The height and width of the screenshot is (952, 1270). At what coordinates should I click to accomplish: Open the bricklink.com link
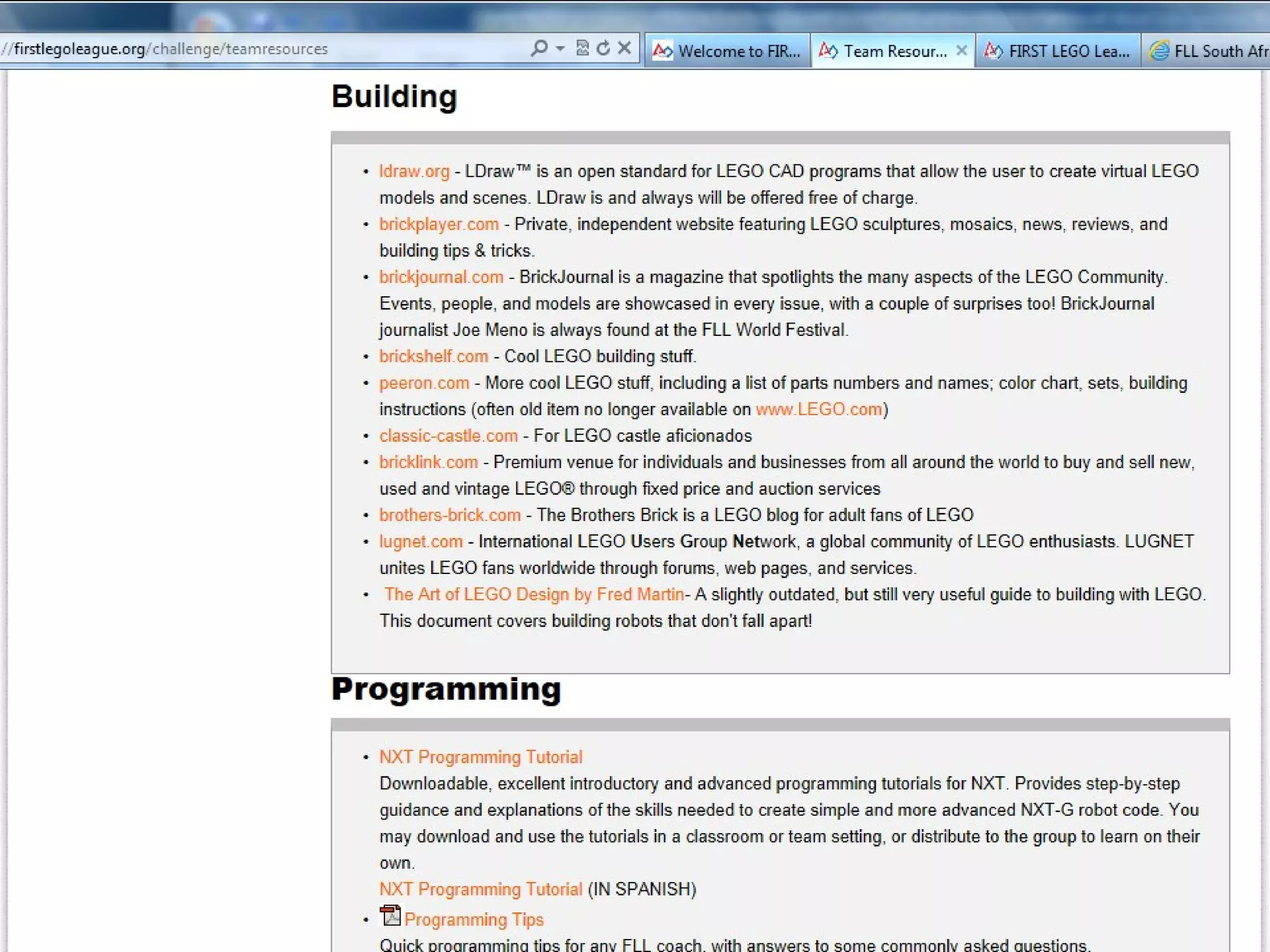coord(429,462)
